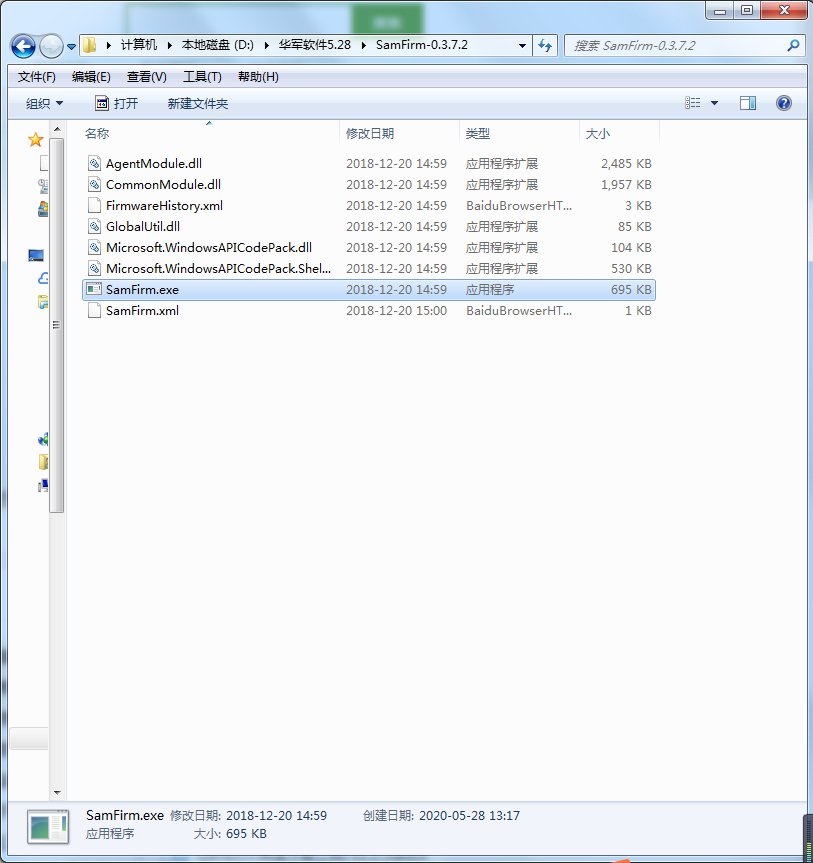This screenshot has width=813, height=863.
Task: Click the Forward navigation arrow
Action: click(x=51, y=46)
